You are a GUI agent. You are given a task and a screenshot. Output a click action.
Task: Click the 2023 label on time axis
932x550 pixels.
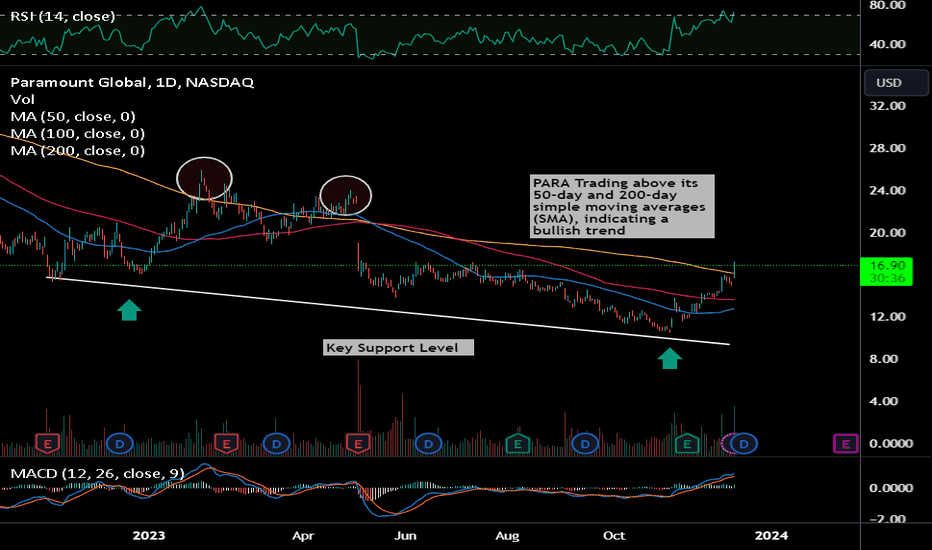[x=149, y=536]
